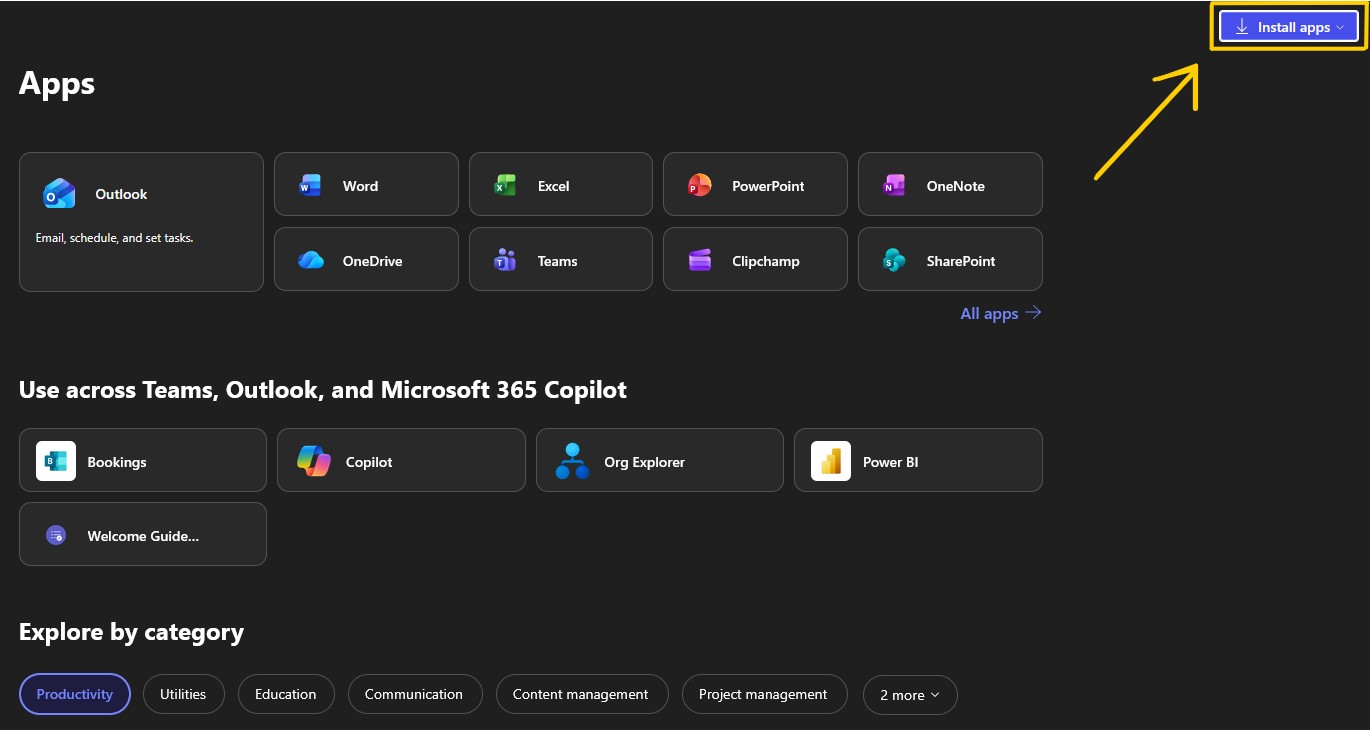1370x730 pixels.
Task: Open the Copilot app
Action: pos(401,460)
